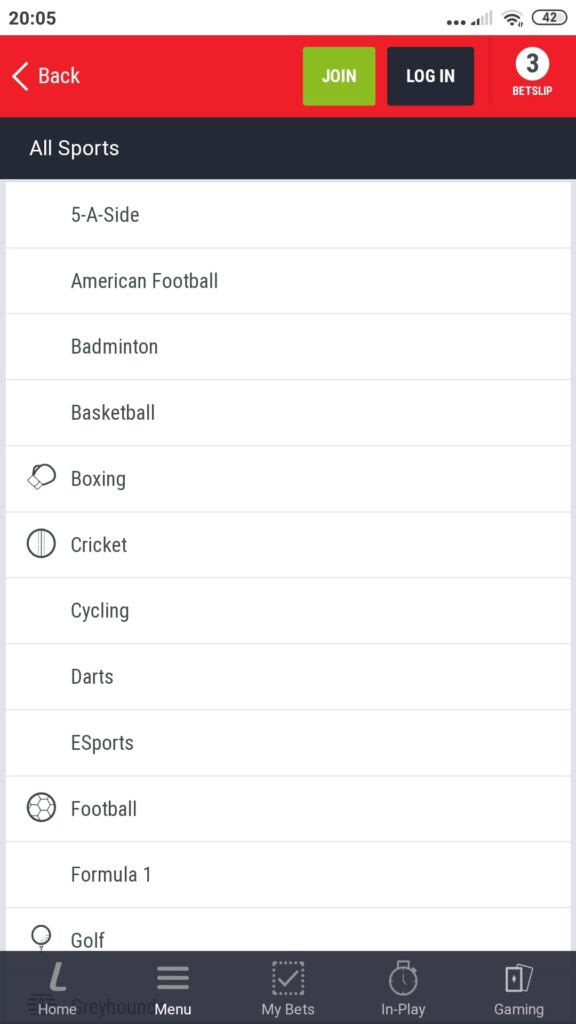The image size is (576, 1024).
Task: Choose Badminton from All Sports
Action: (x=288, y=346)
